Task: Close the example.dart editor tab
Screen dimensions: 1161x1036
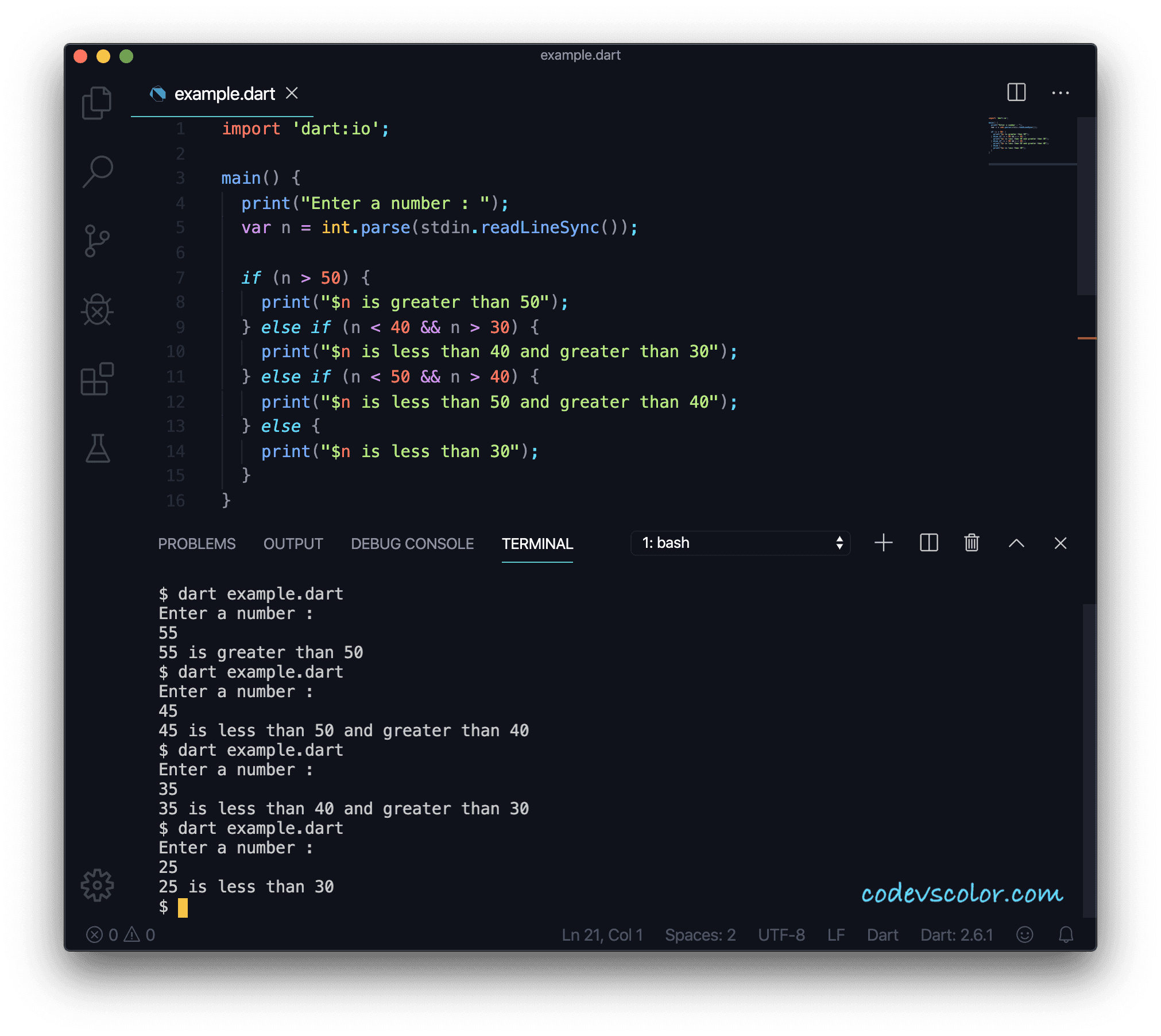Action: click(x=292, y=93)
